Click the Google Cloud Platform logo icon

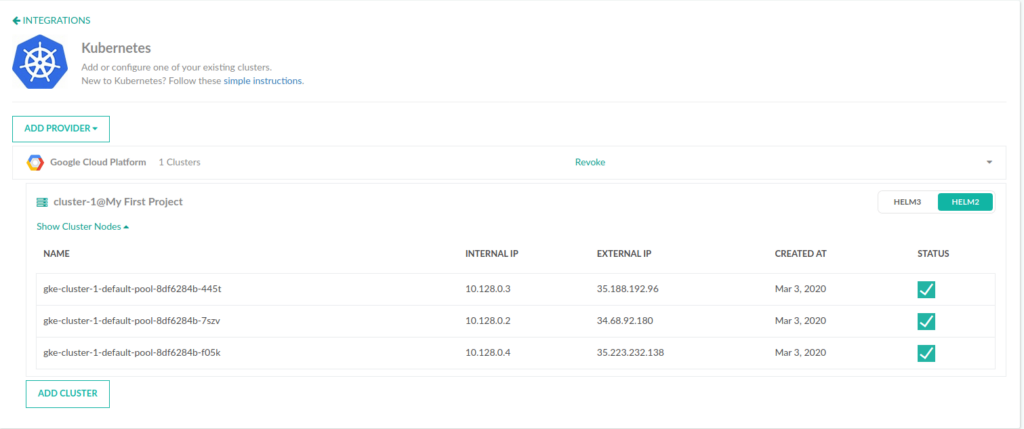(x=35, y=162)
